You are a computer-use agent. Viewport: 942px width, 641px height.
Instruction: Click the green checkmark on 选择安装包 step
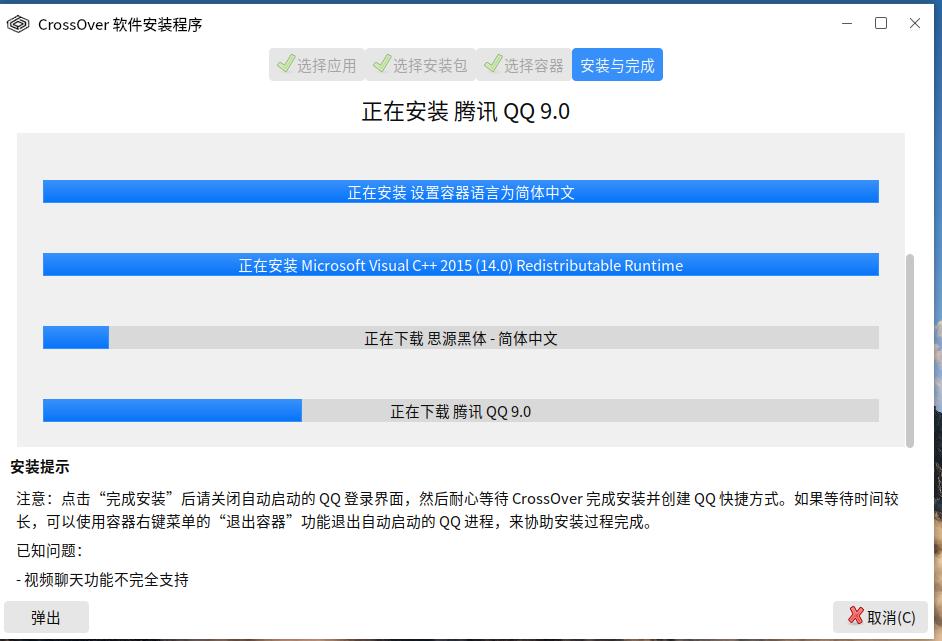click(381, 63)
